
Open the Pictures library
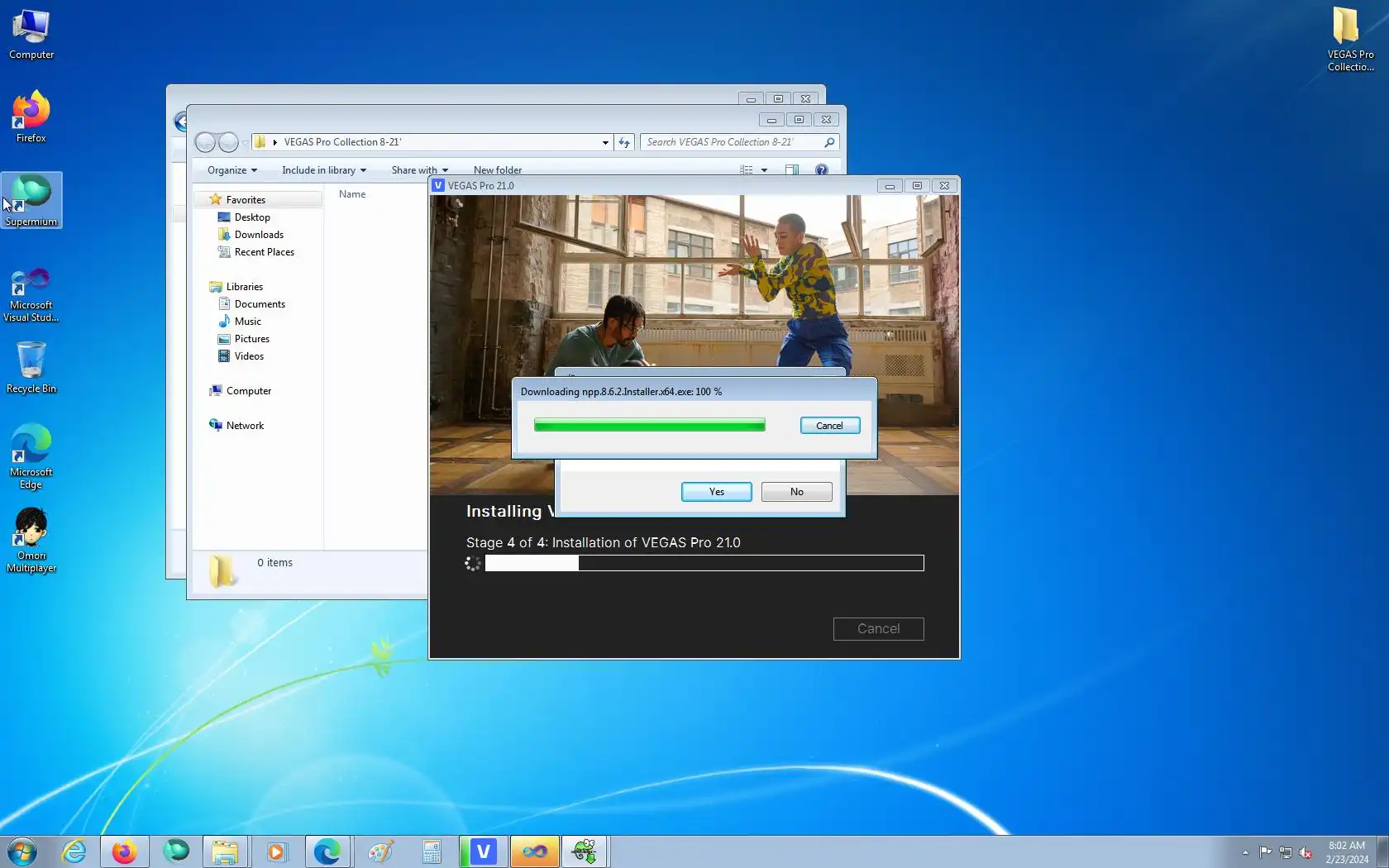[x=251, y=339]
